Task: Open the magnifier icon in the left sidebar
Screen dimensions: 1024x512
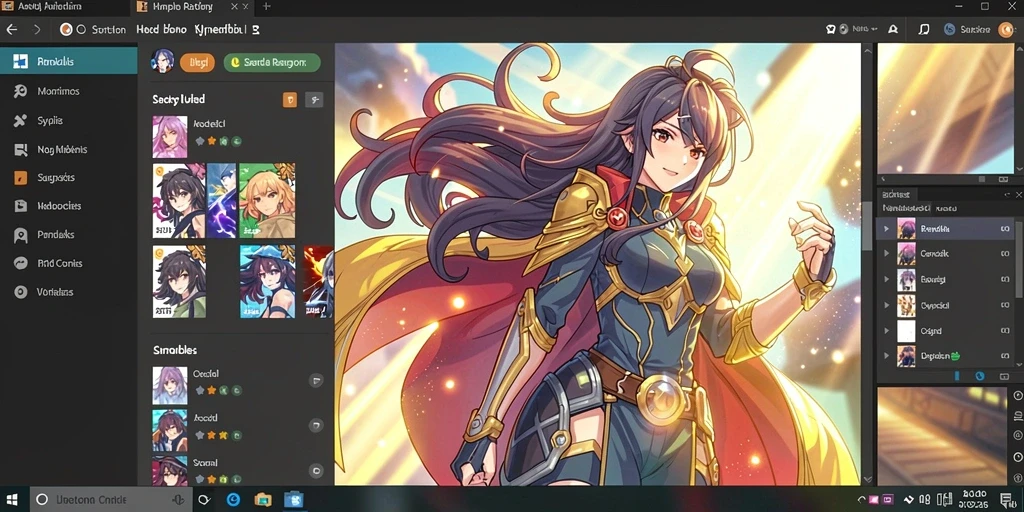Action: [20, 91]
